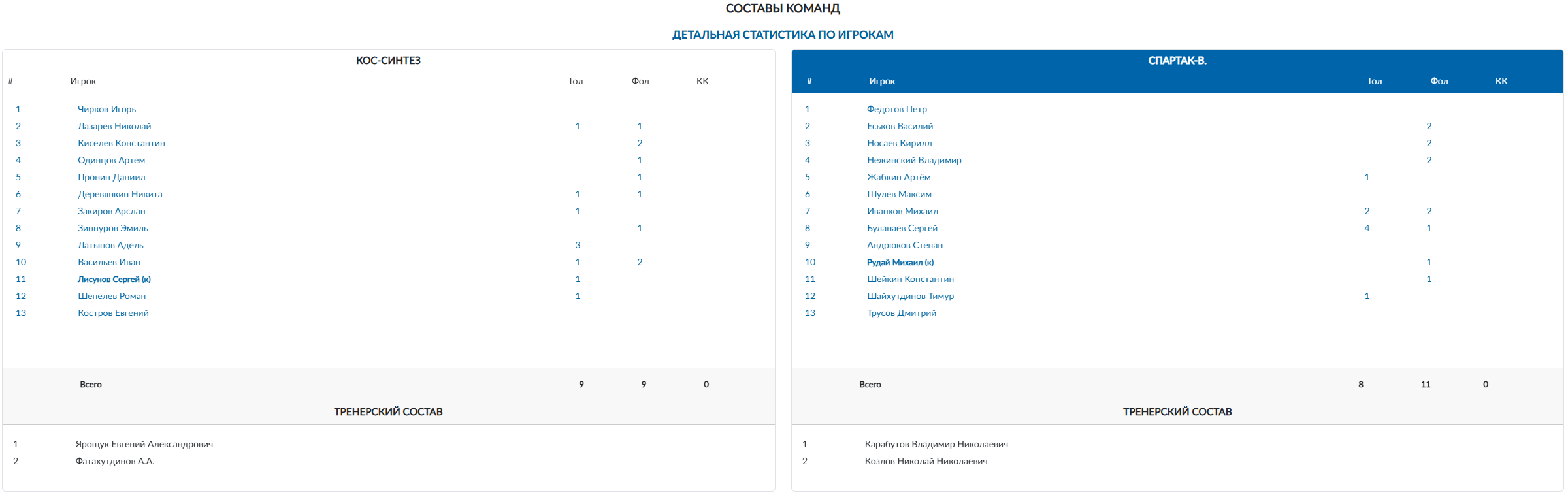Click the Фол column header for Спартак-В.
Viewport: 1568px width, 497px height.
[x=1439, y=81]
